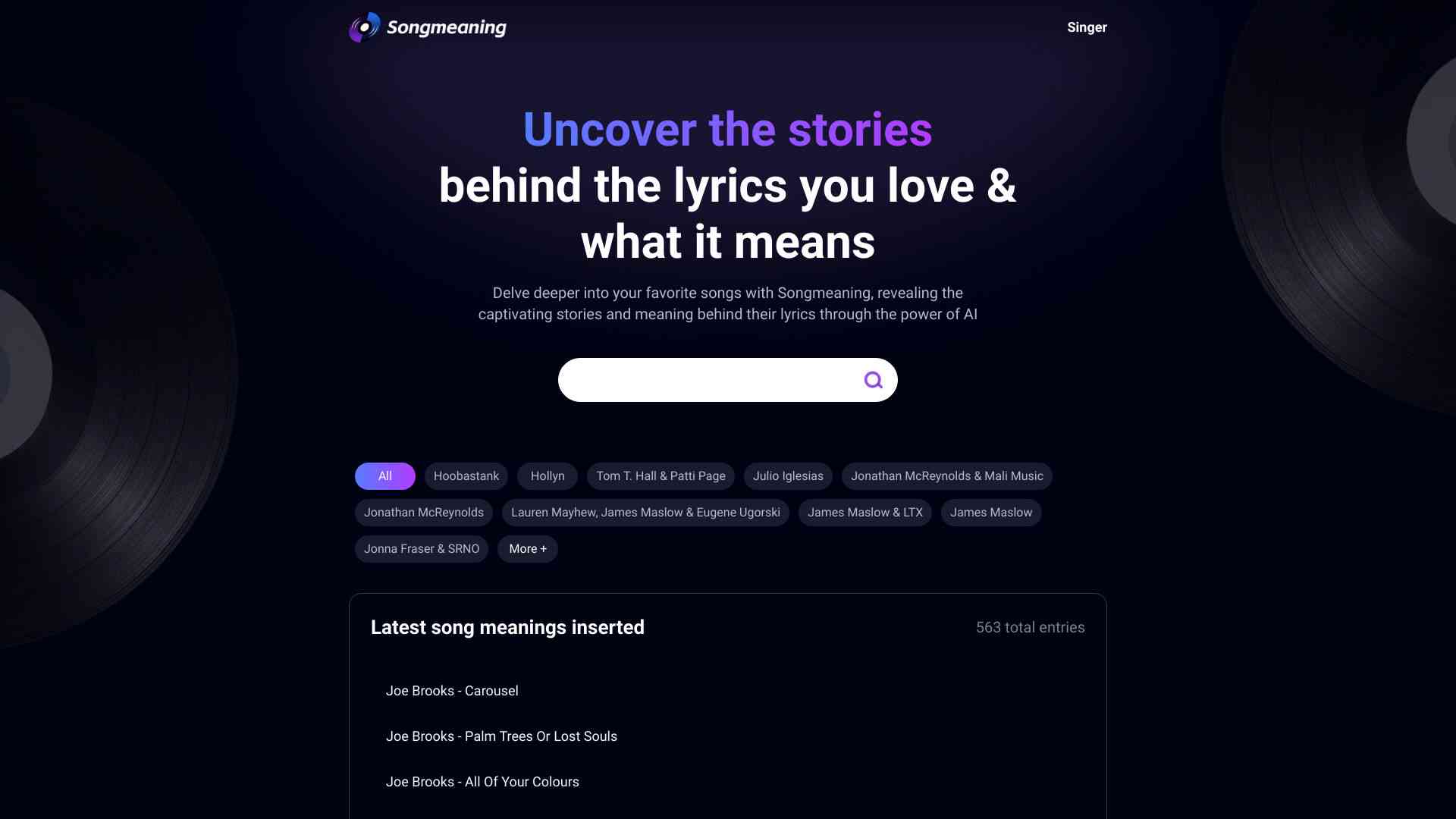The height and width of the screenshot is (819, 1456).
Task: Select James Maslow filter tag
Action: coord(991,513)
